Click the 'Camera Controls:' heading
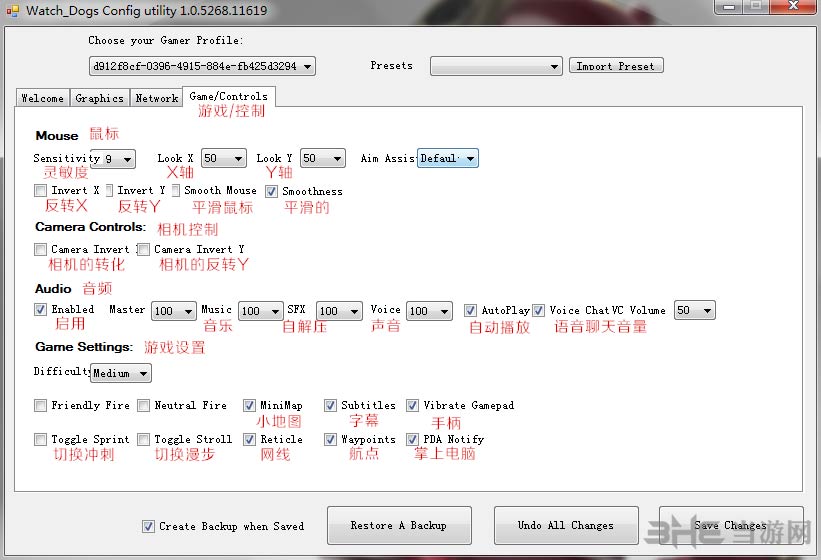Screen dimensions: 821x560 (91, 227)
